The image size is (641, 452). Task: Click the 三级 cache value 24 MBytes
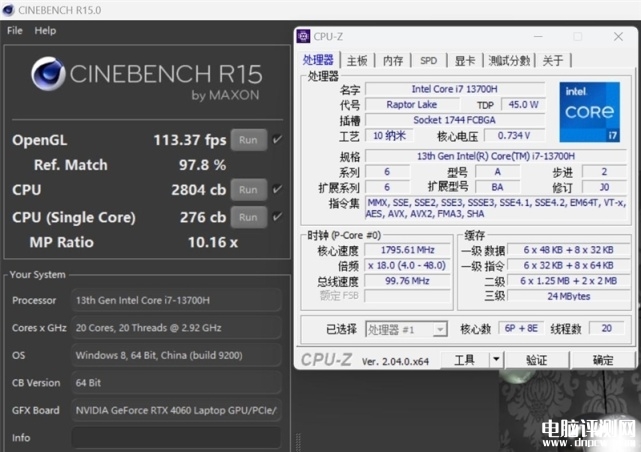click(x=569, y=296)
